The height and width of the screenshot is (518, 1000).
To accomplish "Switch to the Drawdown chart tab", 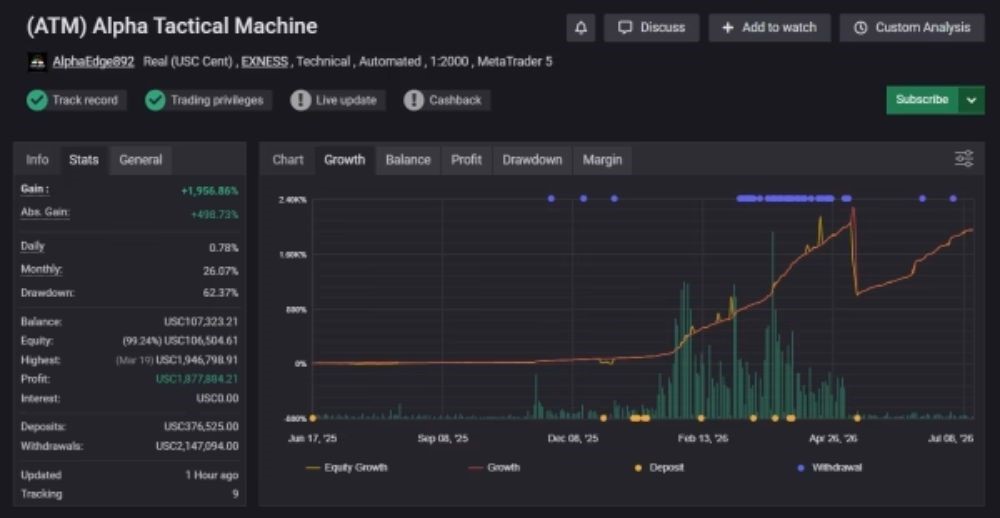I will coord(532,159).
